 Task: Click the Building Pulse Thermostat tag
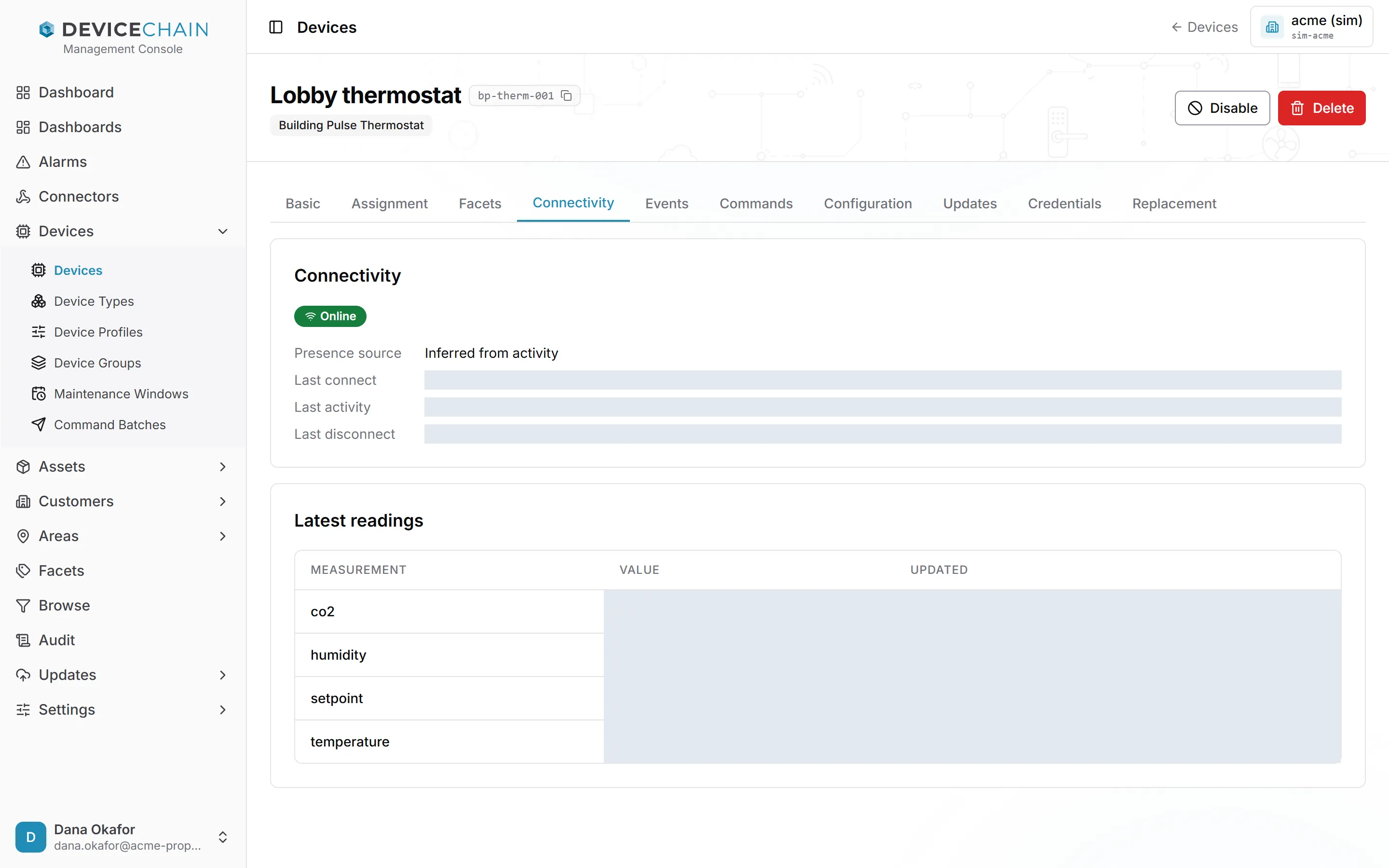[x=351, y=125]
